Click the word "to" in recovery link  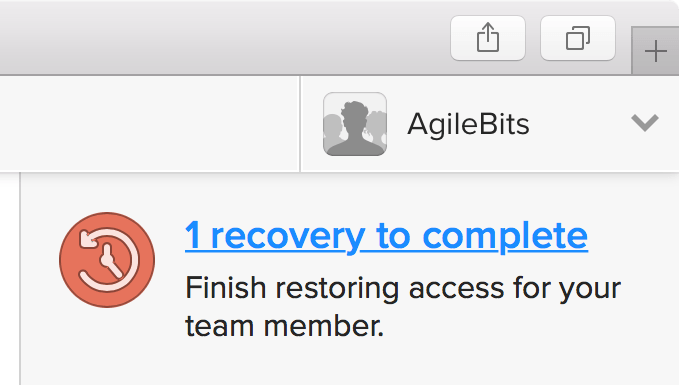pyautogui.click(x=393, y=236)
